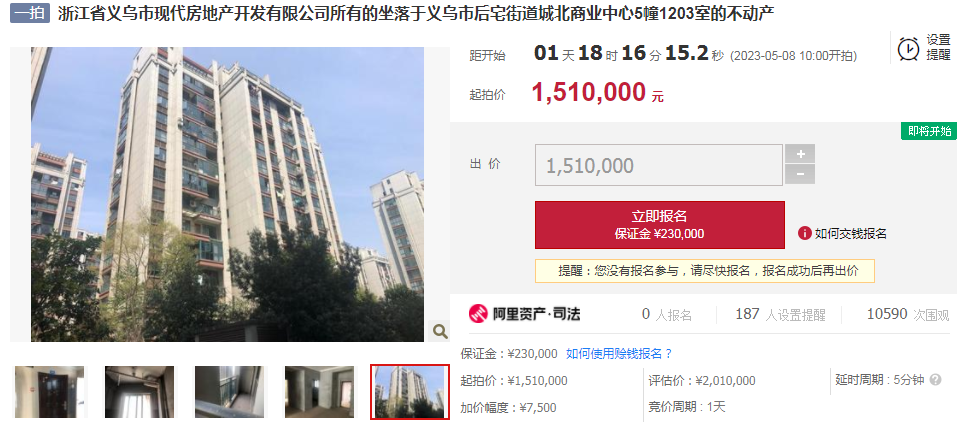Select the window-with-curtain thumbnail
957x437 pixels.
tap(139, 392)
